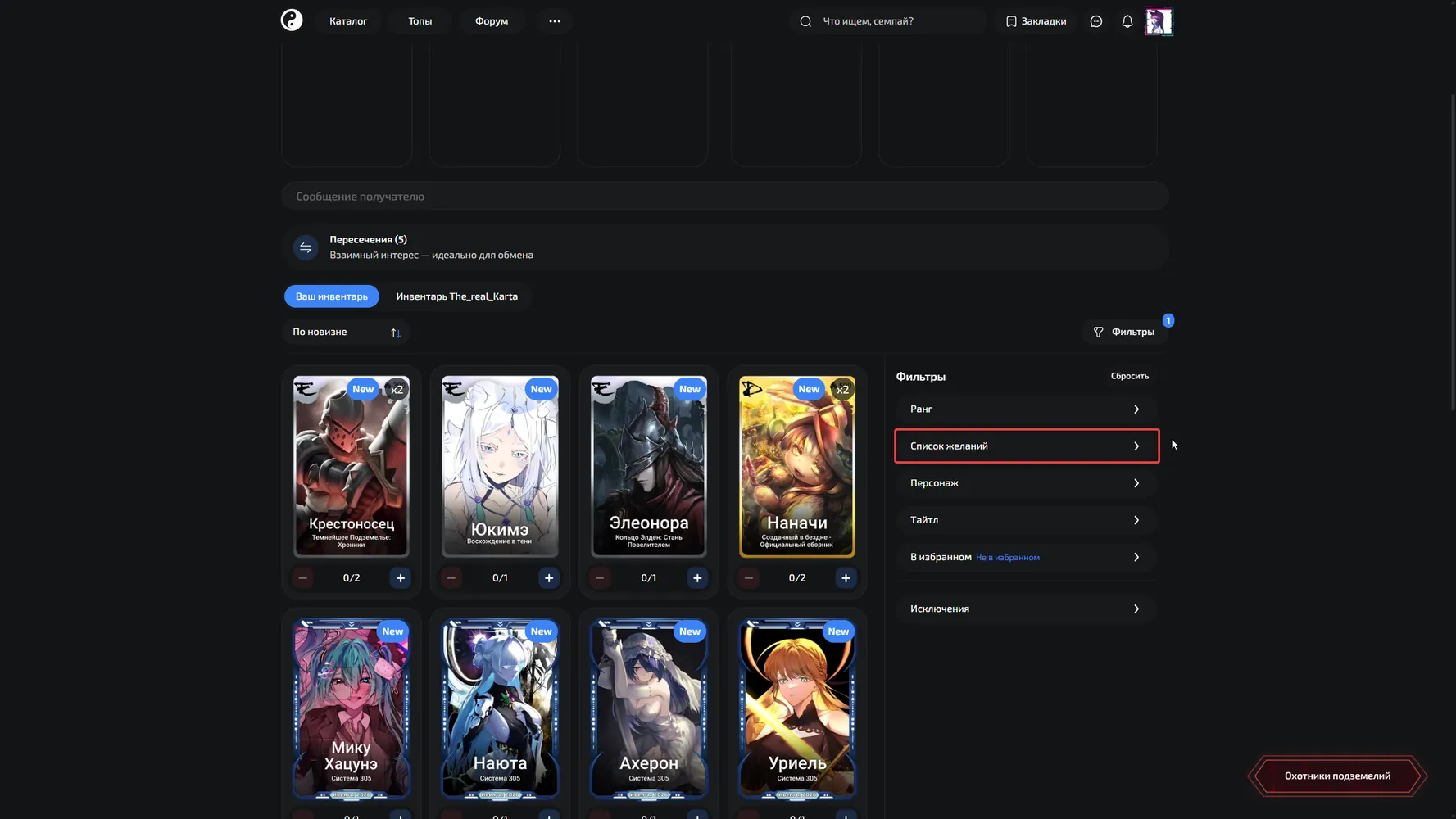Decrease Юкимэ count with minus
1456x819 pixels.
click(x=451, y=578)
